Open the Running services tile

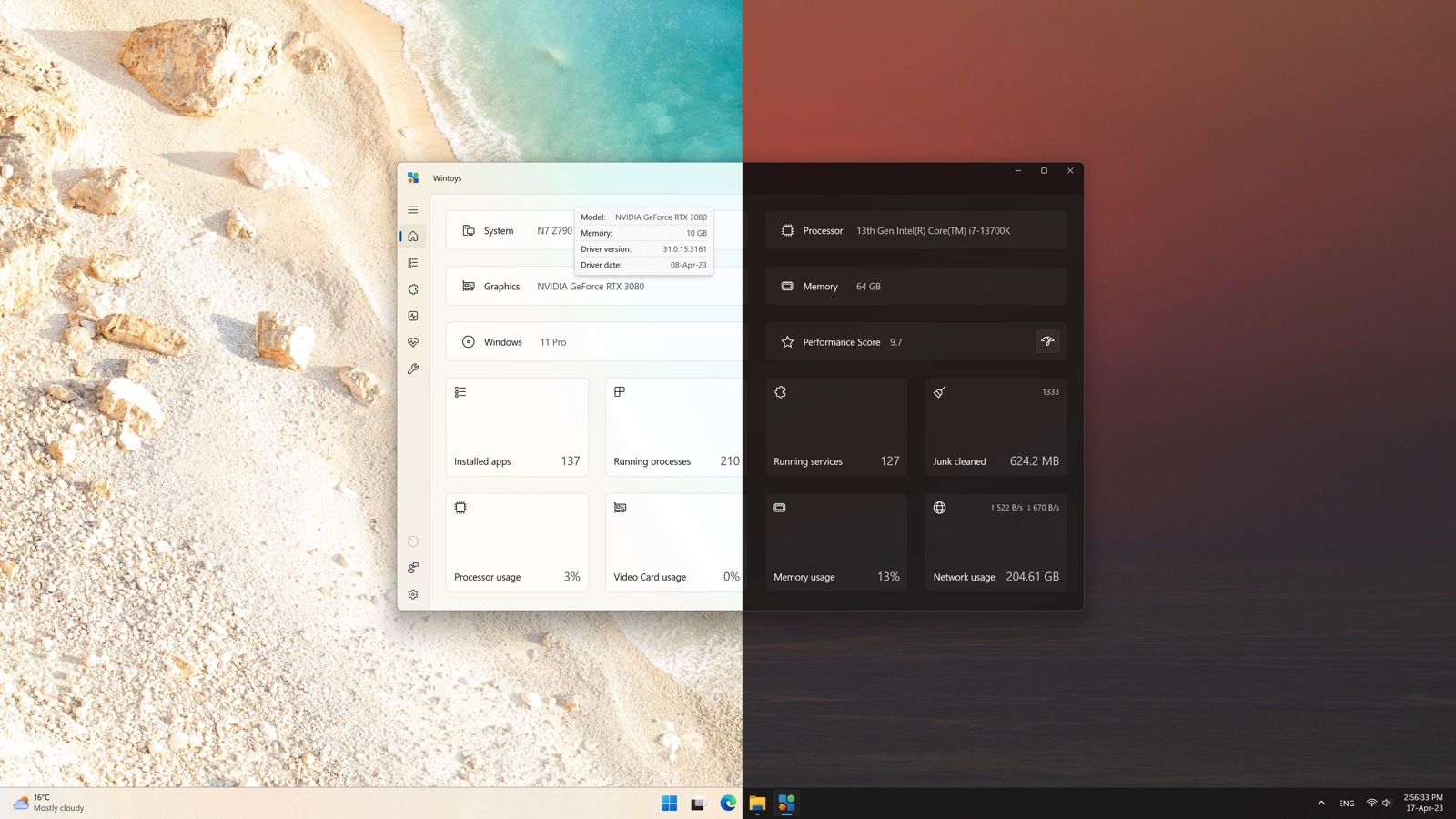pyautogui.click(x=836, y=427)
